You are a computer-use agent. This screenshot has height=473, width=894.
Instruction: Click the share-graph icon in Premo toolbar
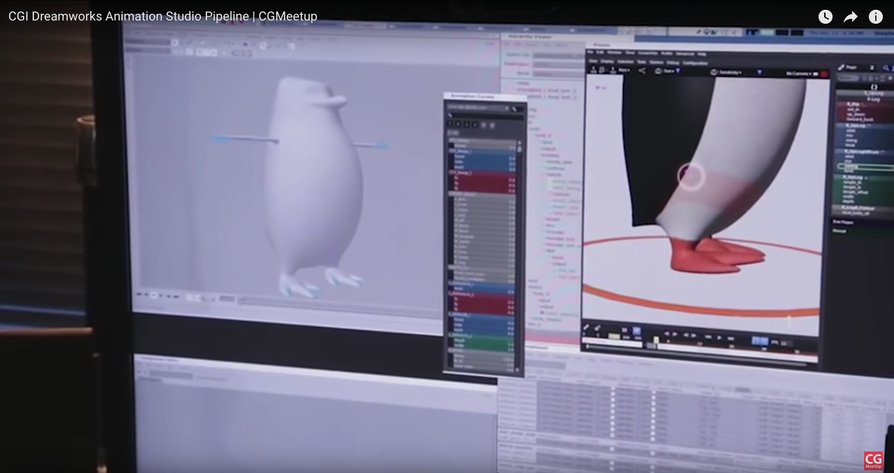click(642, 71)
